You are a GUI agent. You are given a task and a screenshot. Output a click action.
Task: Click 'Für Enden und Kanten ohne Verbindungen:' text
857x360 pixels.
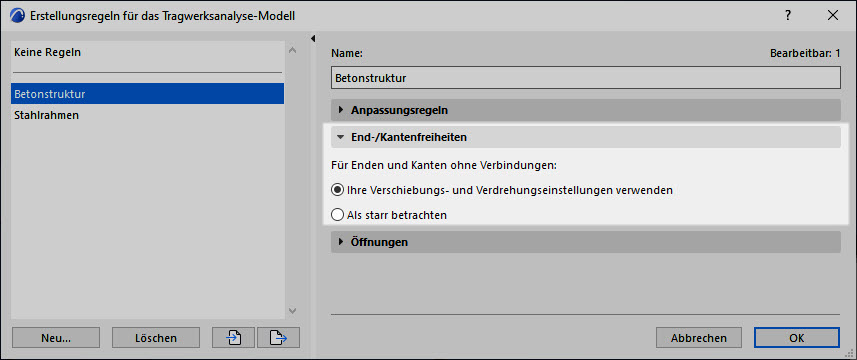[444, 164]
